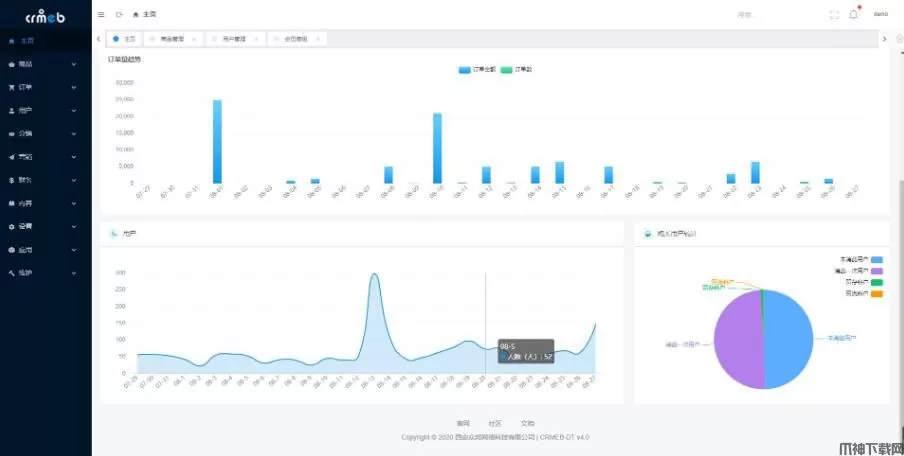Expand the 用户 menu chevron
The height and width of the screenshot is (456, 904).
74,111
